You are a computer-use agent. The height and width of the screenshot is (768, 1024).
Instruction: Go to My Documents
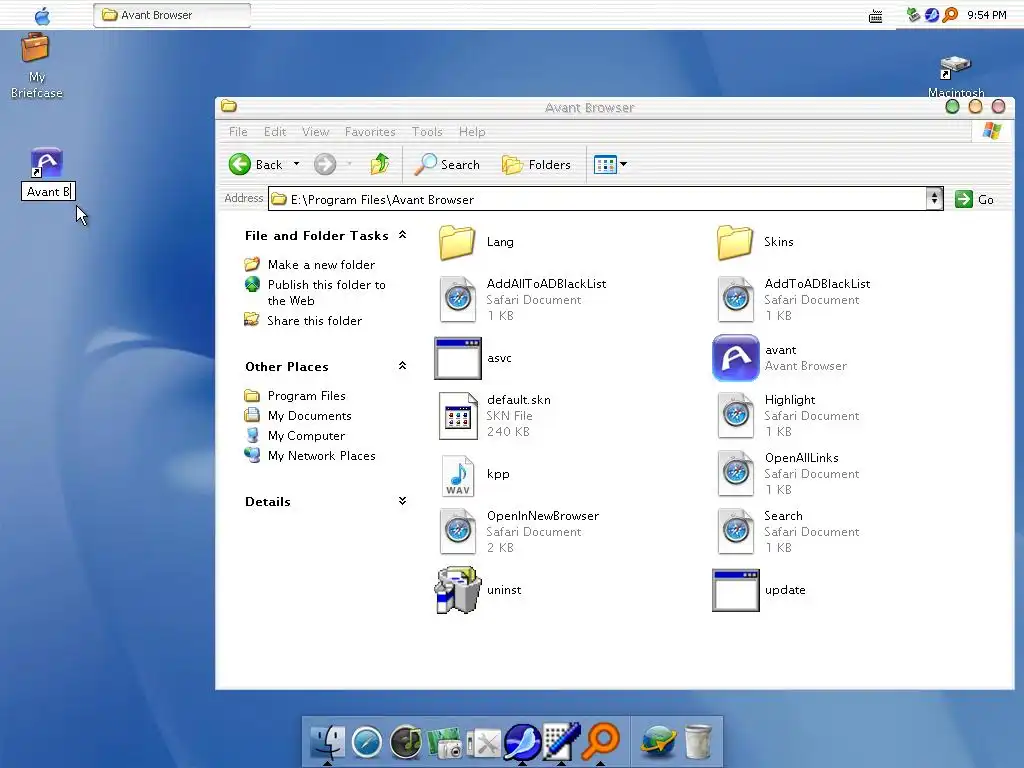pos(310,416)
